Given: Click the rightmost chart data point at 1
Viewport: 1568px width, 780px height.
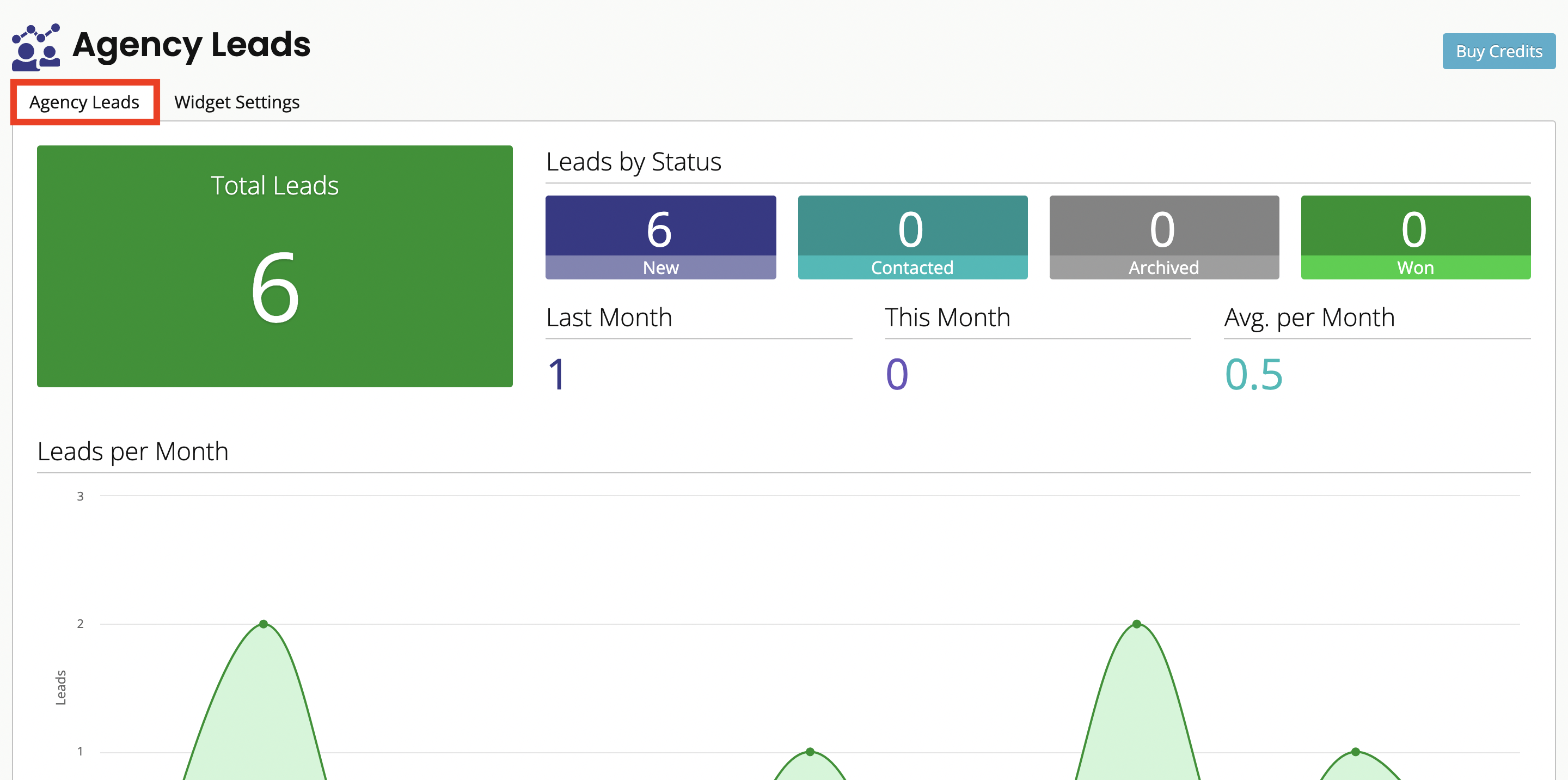Looking at the screenshot, I should pyautogui.click(x=1356, y=751).
